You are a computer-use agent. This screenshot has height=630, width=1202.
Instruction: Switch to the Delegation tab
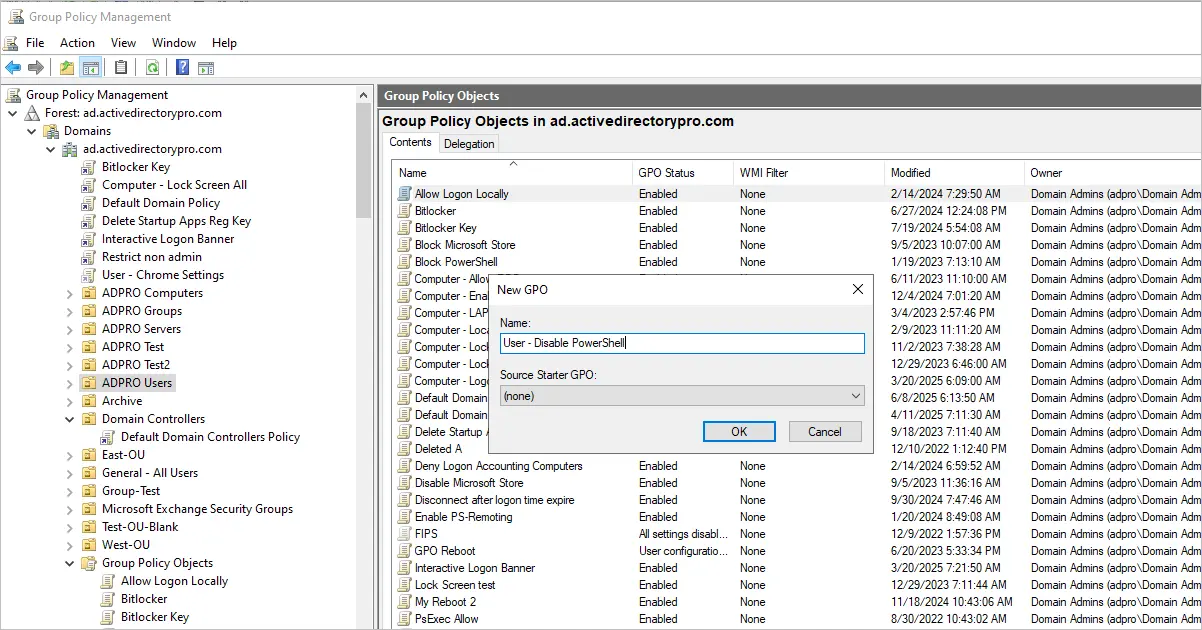pos(469,144)
